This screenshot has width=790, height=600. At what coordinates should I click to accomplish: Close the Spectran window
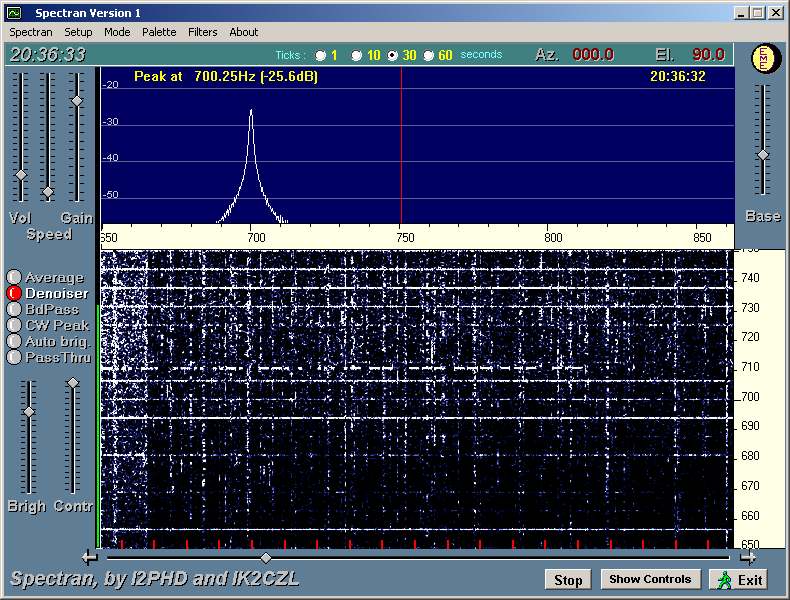776,13
